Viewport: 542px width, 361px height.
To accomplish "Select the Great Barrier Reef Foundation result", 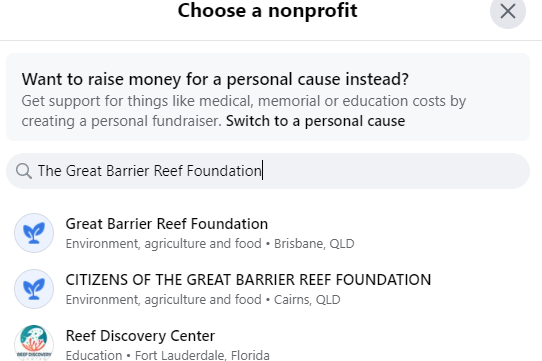I will 268,233.
